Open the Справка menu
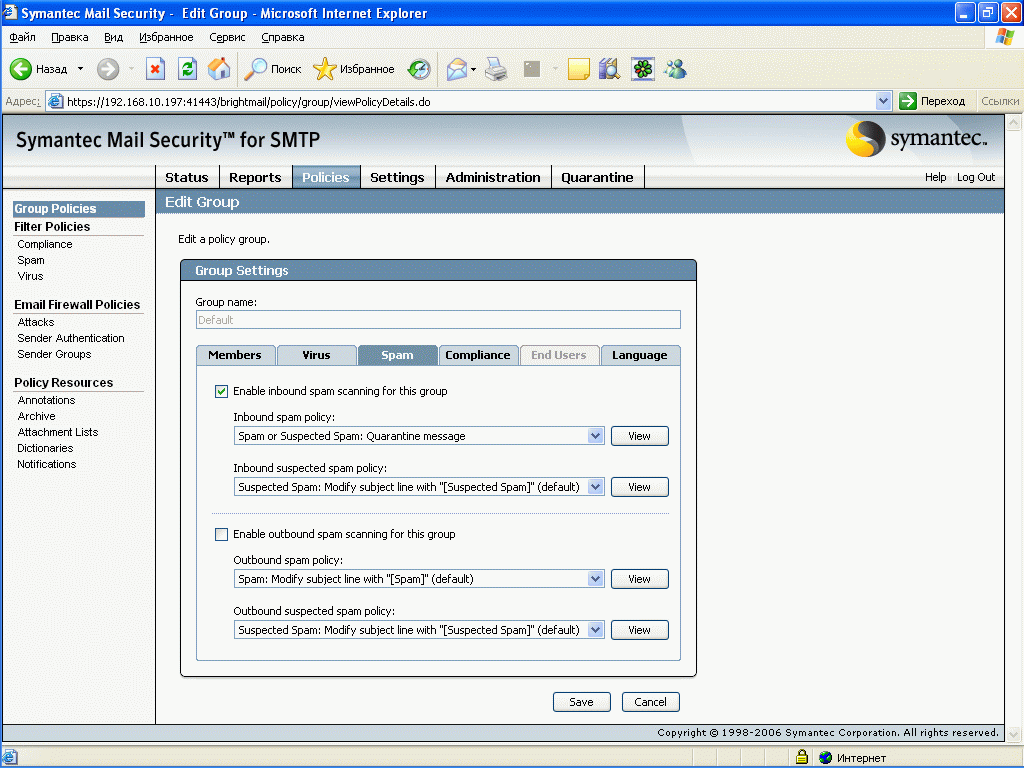This screenshot has height=768, width=1024. tap(283, 37)
